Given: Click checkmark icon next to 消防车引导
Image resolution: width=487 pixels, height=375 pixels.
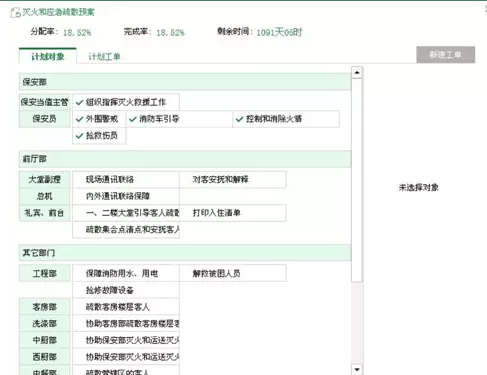Looking at the screenshot, I should 133,119.
